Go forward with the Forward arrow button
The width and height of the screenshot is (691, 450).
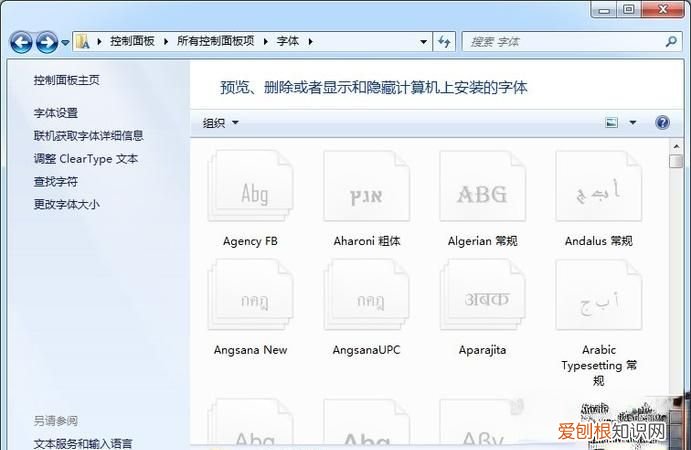click(47, 42)
